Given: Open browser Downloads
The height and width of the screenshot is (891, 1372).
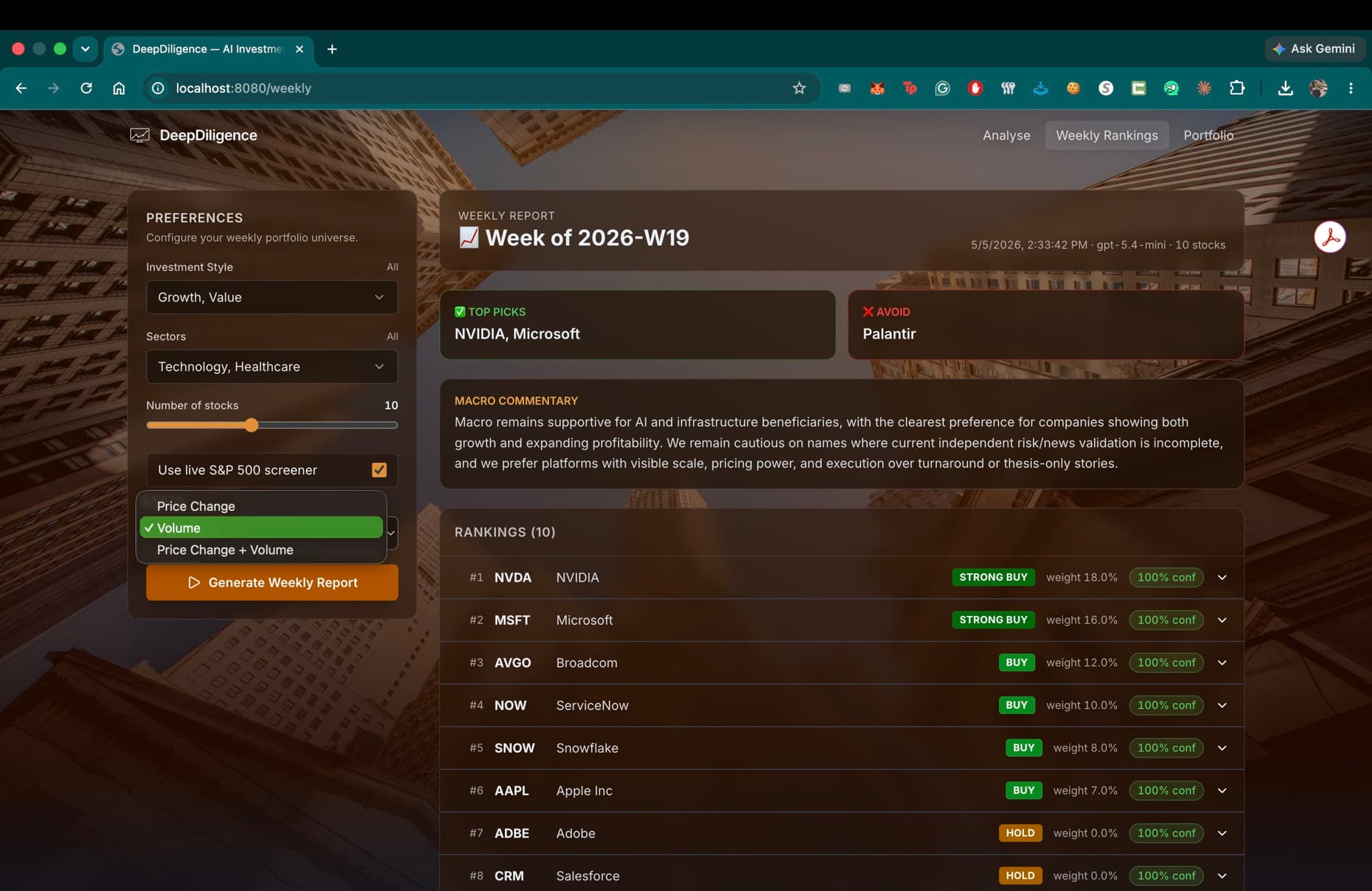Looking at the screenshot, I should coord(1285,88).
